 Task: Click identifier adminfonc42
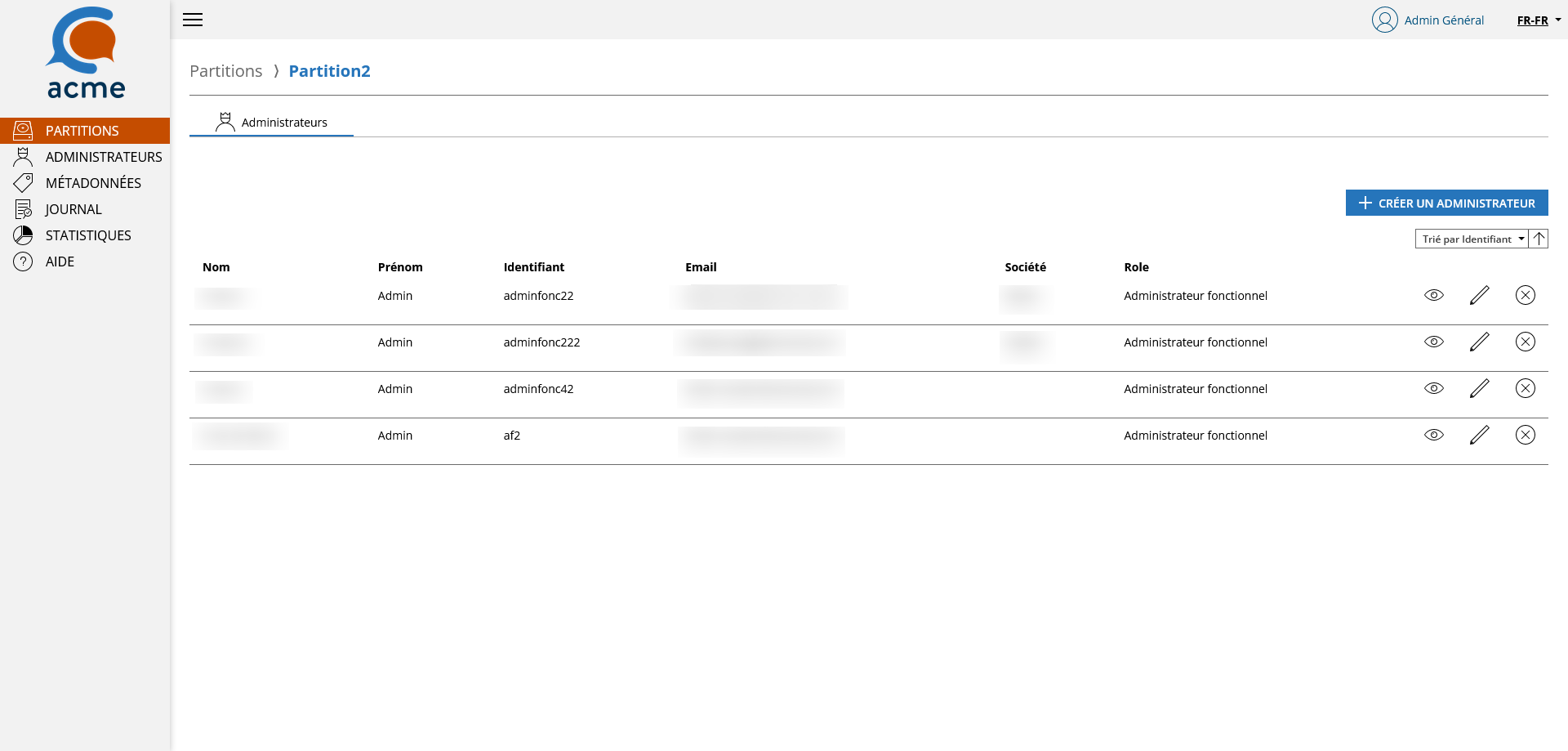(x=538, y=389)
